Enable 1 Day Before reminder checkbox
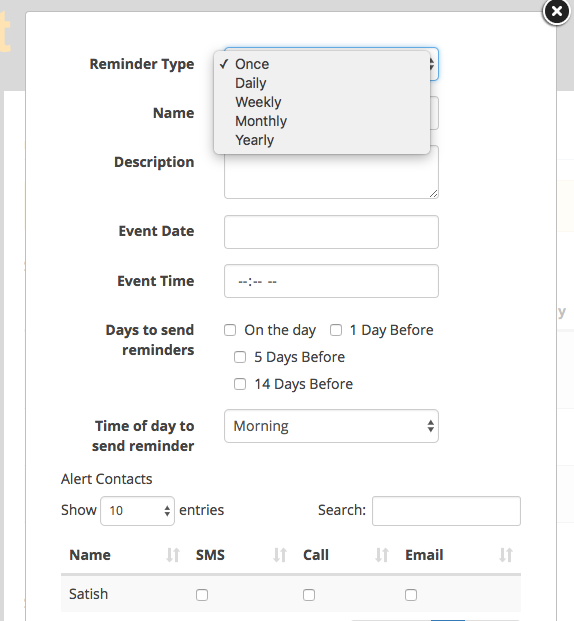 [336, 330]
